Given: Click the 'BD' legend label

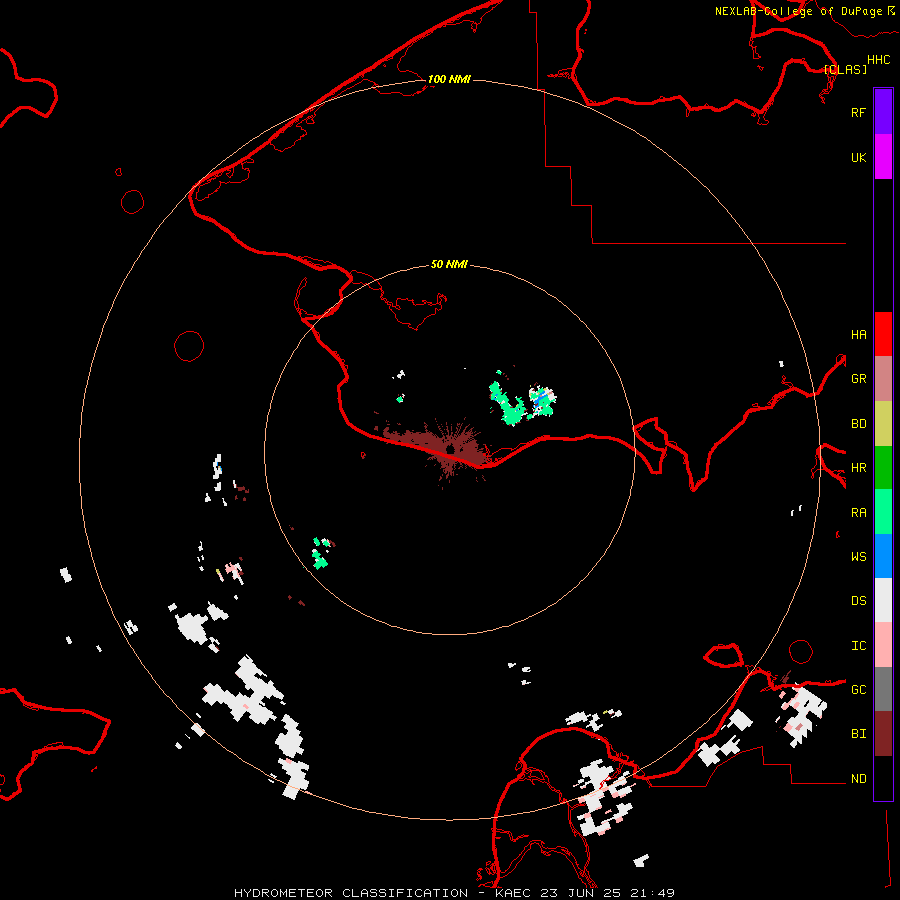Looking at the screenshot, I should click(x=858, y=424).
